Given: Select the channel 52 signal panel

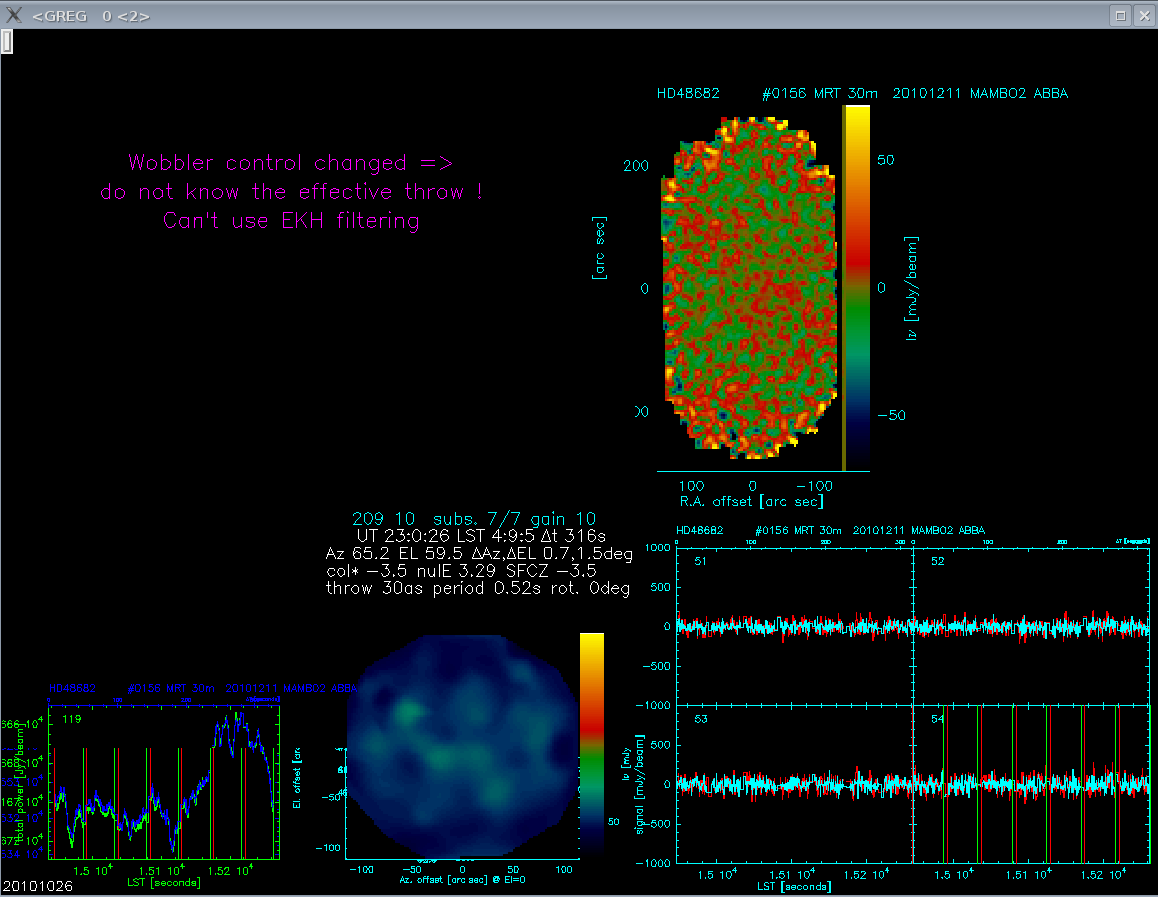Looking at the screenshot, I should 1030,626.
